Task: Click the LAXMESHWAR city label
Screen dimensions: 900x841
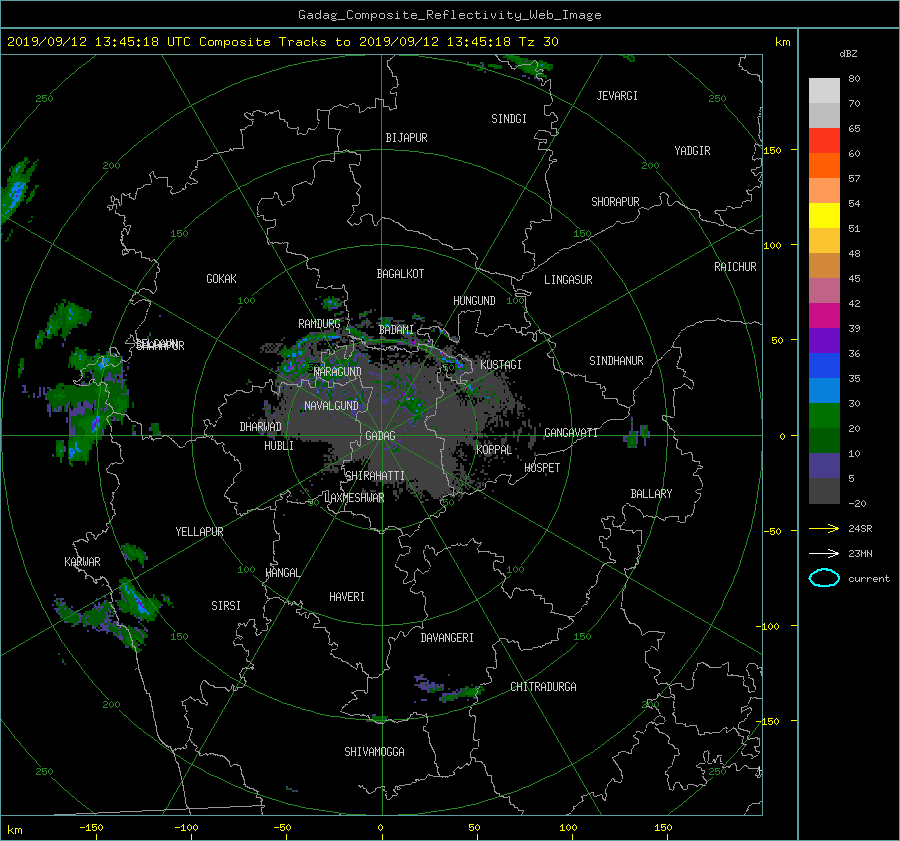Action: tap(354, 498)
